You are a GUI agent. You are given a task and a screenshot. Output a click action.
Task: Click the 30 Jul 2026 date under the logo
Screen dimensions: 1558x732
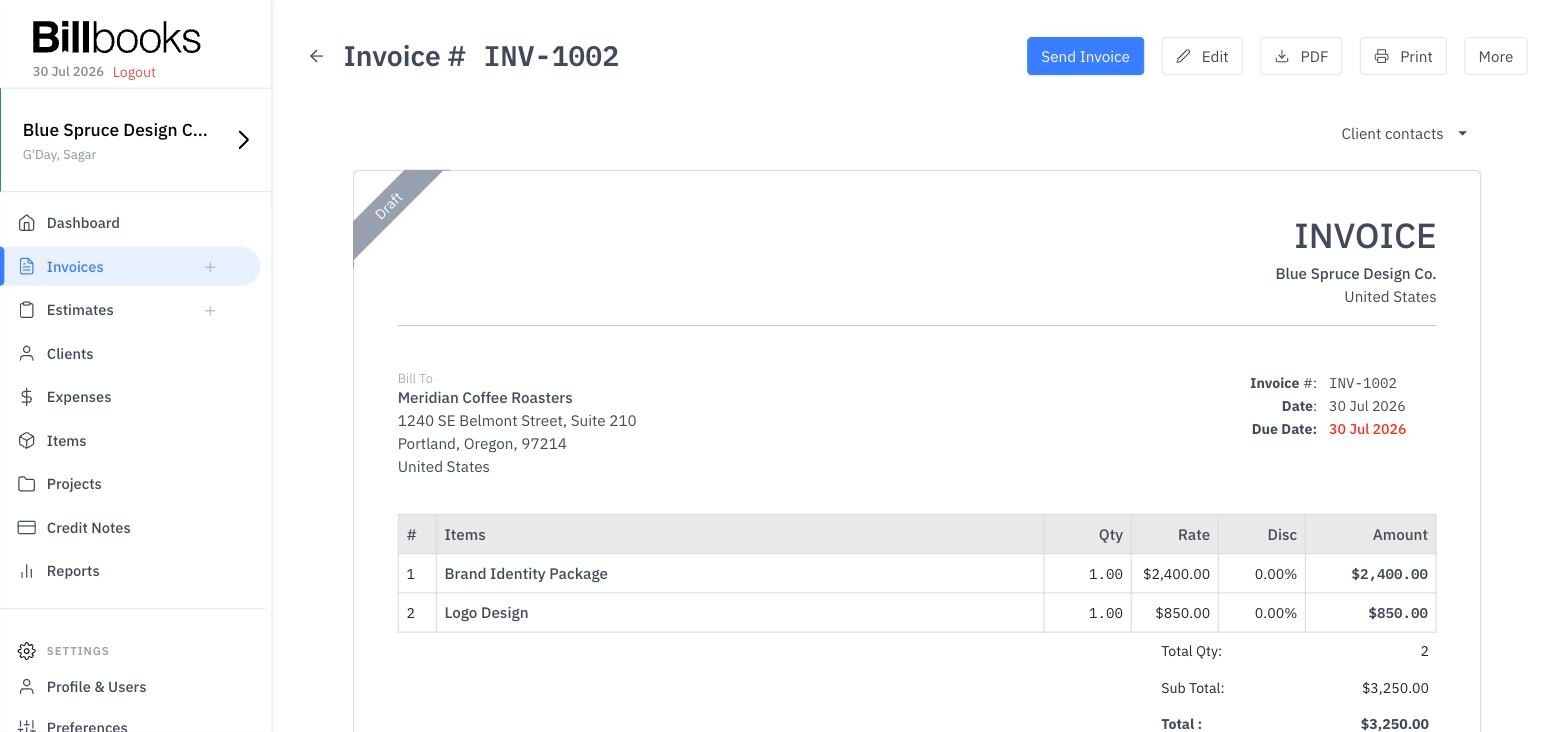tap(68, 72)
